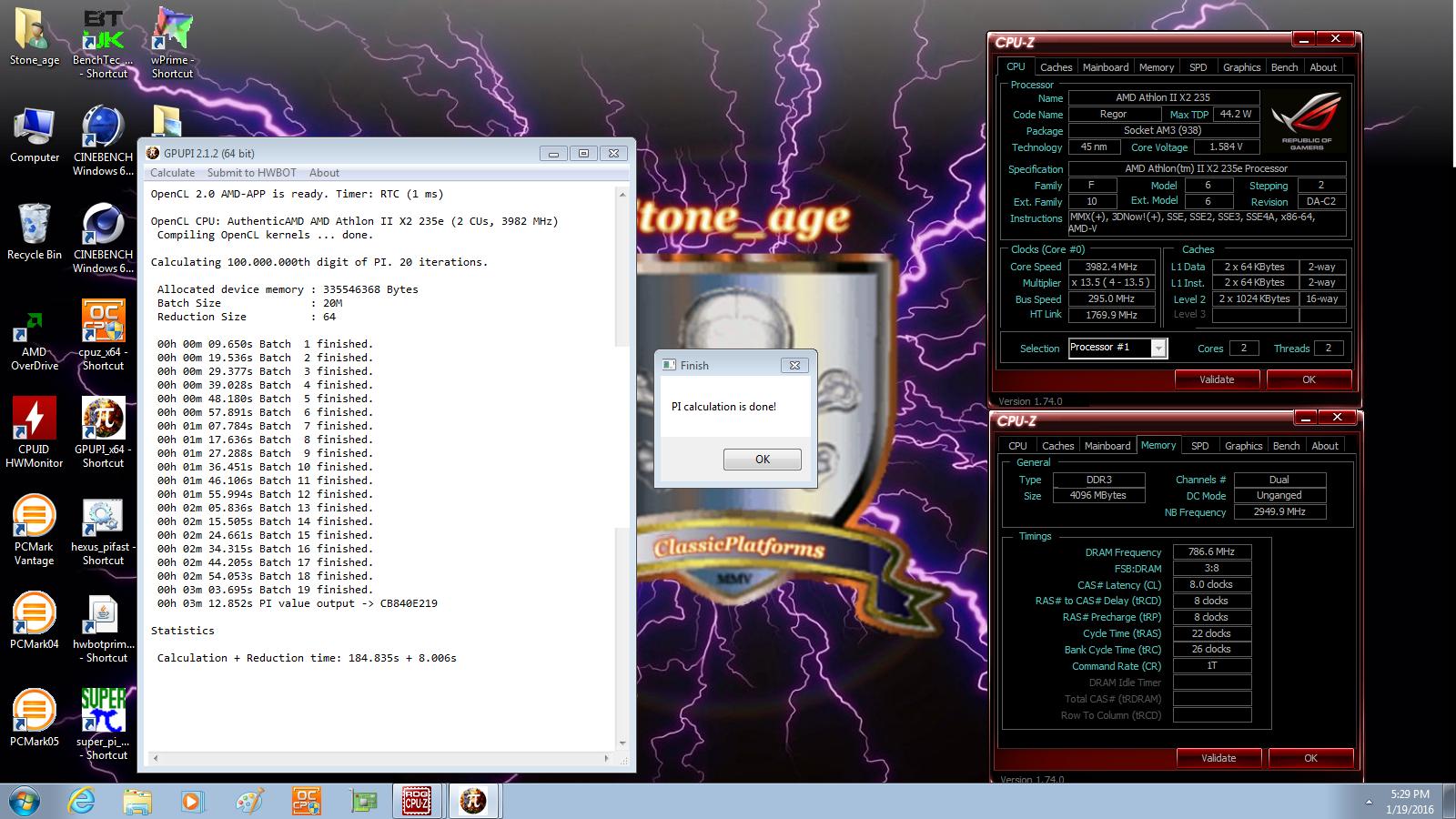Viewport: 1456px width, 819px height.
Task: Launch hexus_pifast shortcut
Action: (103, 531)
